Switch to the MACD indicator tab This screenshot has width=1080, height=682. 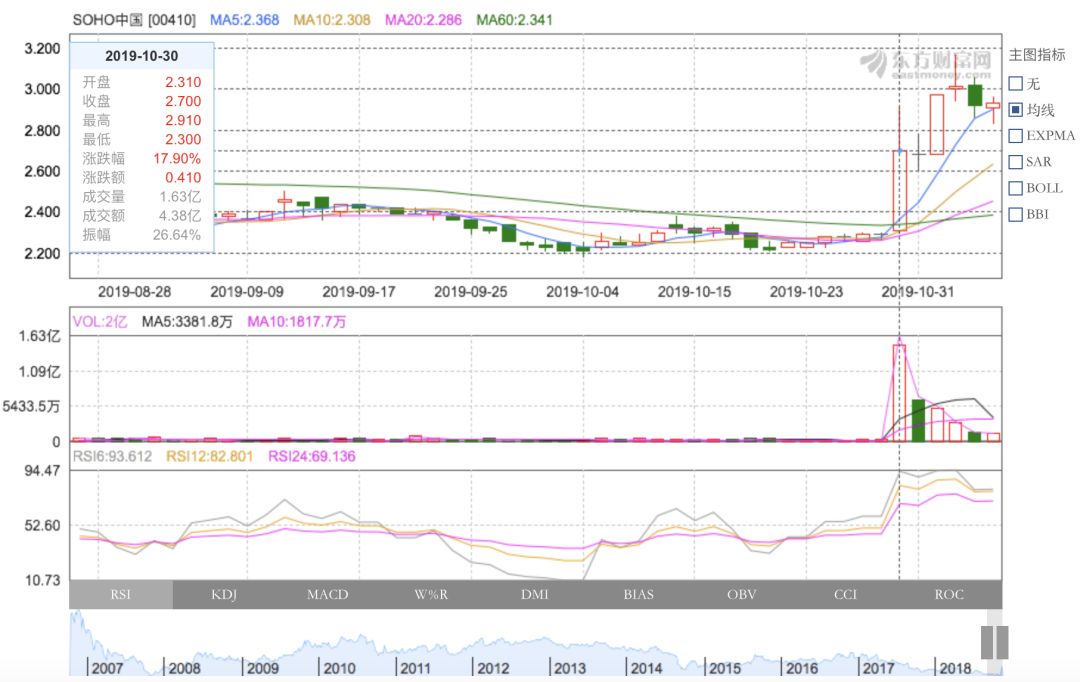pos(328,595)
